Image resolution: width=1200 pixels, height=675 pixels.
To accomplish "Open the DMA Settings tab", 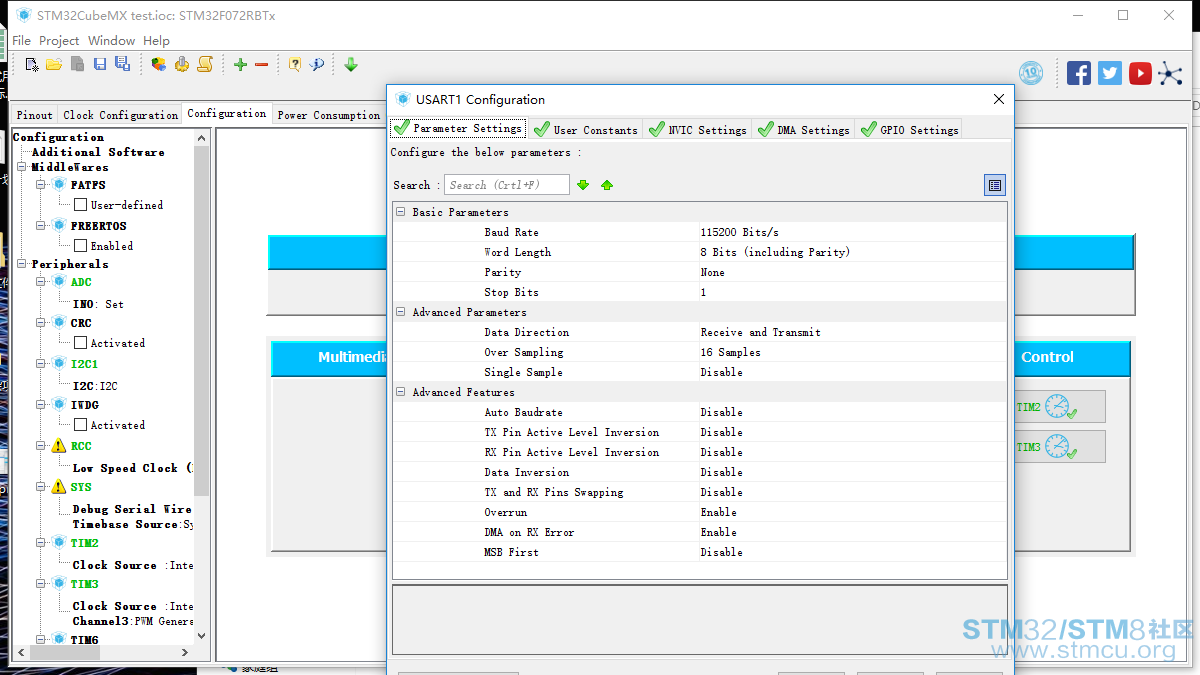I will tap(804, 129).
